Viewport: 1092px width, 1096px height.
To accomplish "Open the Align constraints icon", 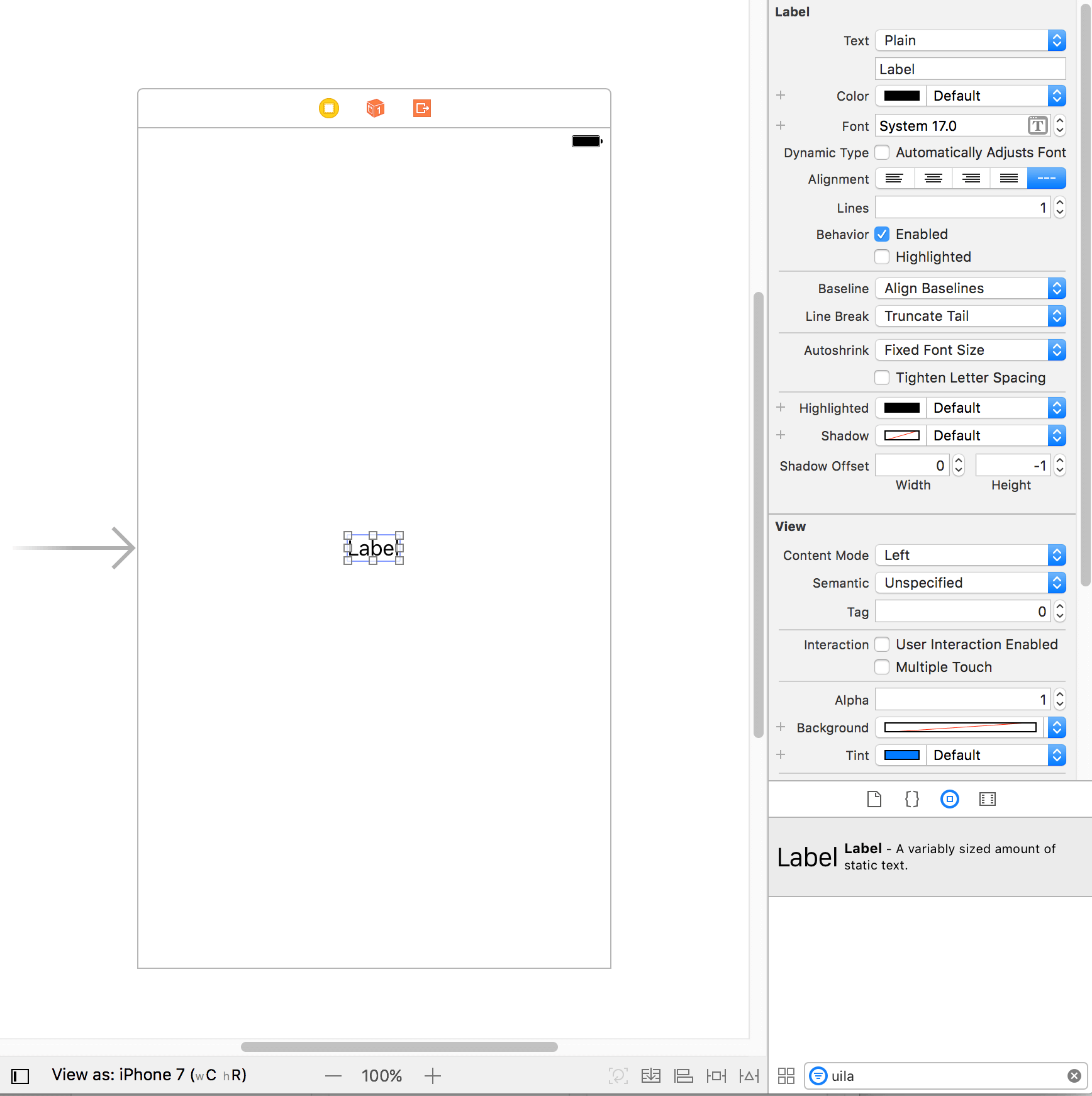I will pyautogui.click(x=684, y=1076).
